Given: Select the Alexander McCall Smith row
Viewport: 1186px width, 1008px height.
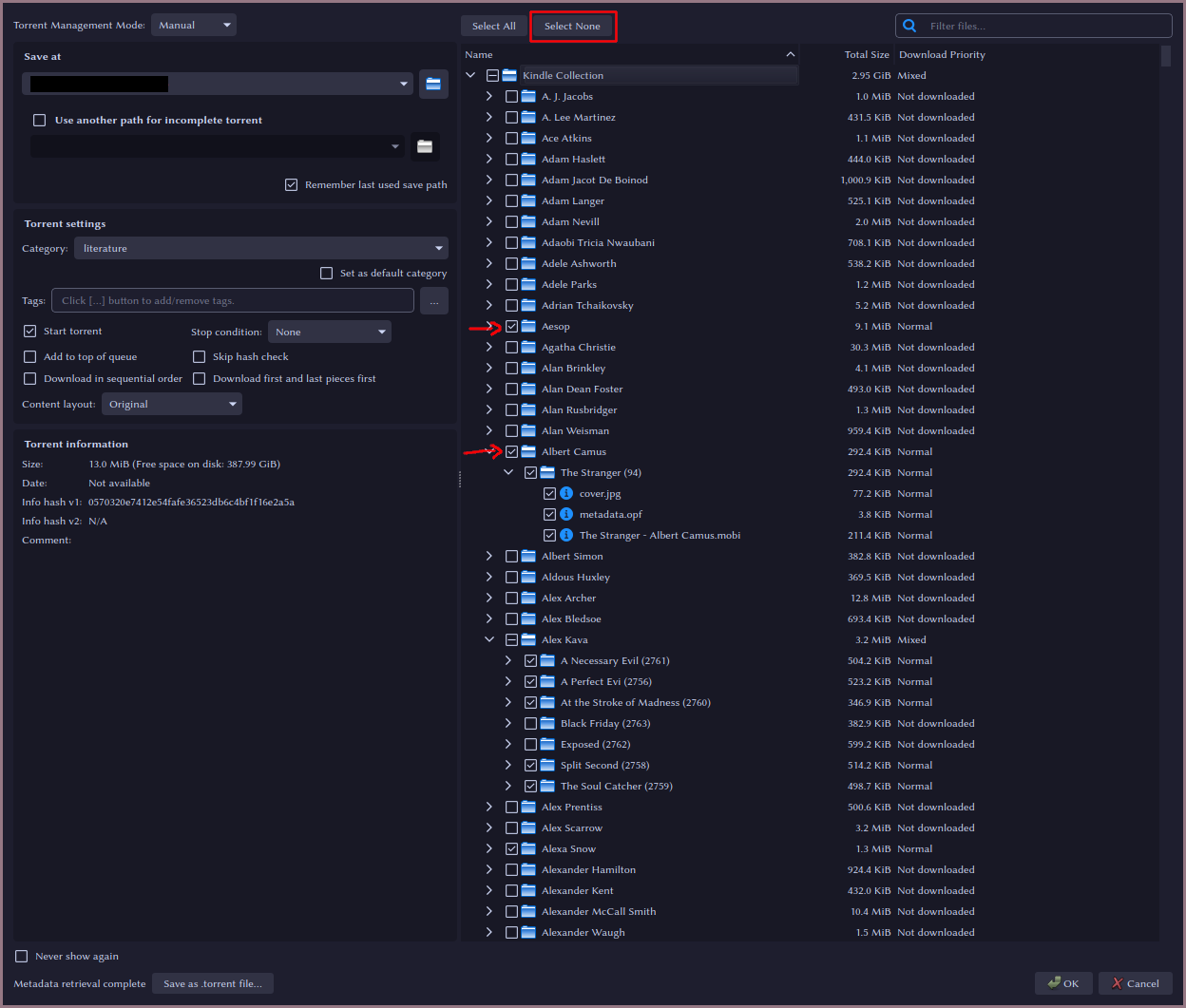Looking at the screenshot, I should pos(599,911).
